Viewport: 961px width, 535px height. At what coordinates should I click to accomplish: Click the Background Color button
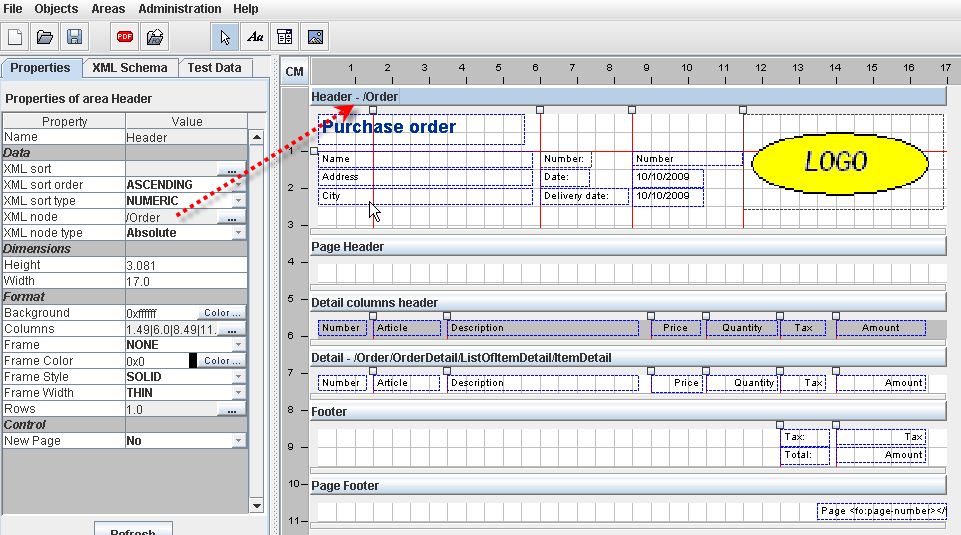click(222, 313)
